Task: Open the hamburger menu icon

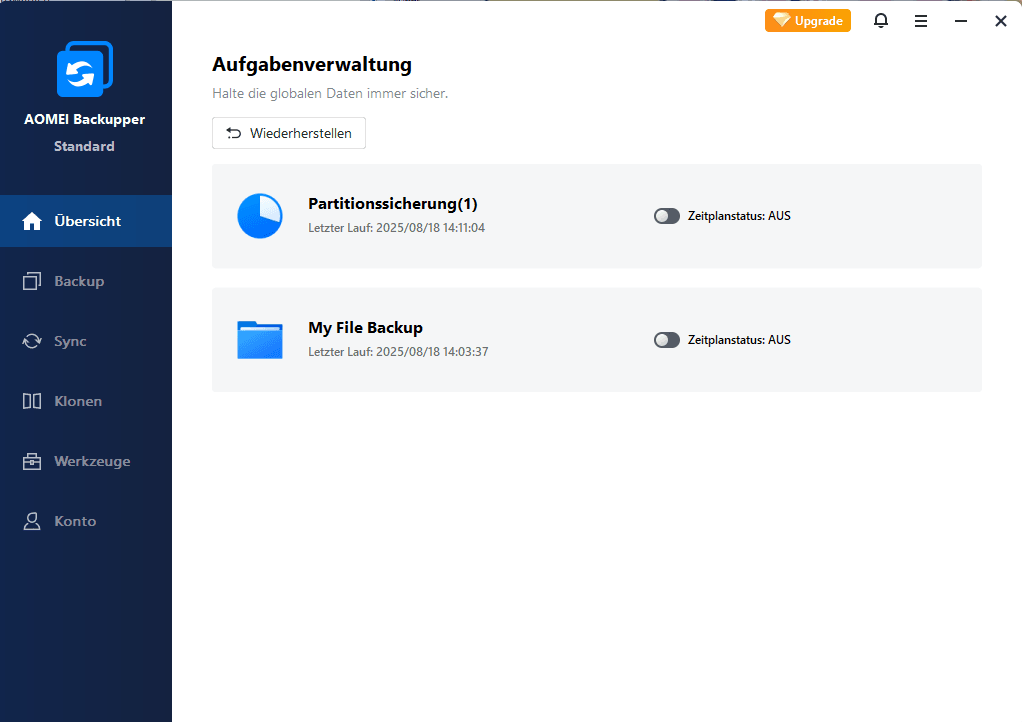Action: point(920,22)
